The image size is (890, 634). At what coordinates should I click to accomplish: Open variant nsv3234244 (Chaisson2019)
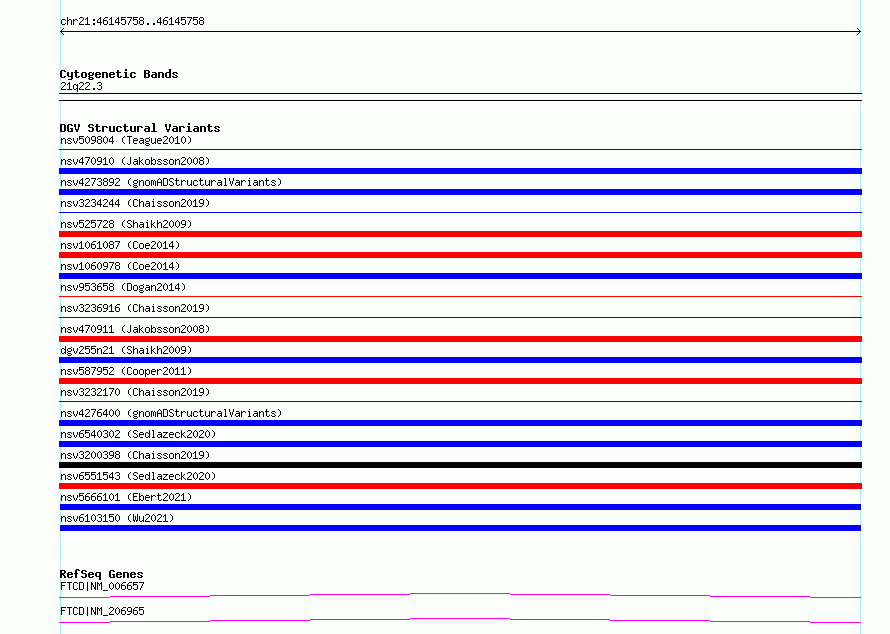click(135, 203)
